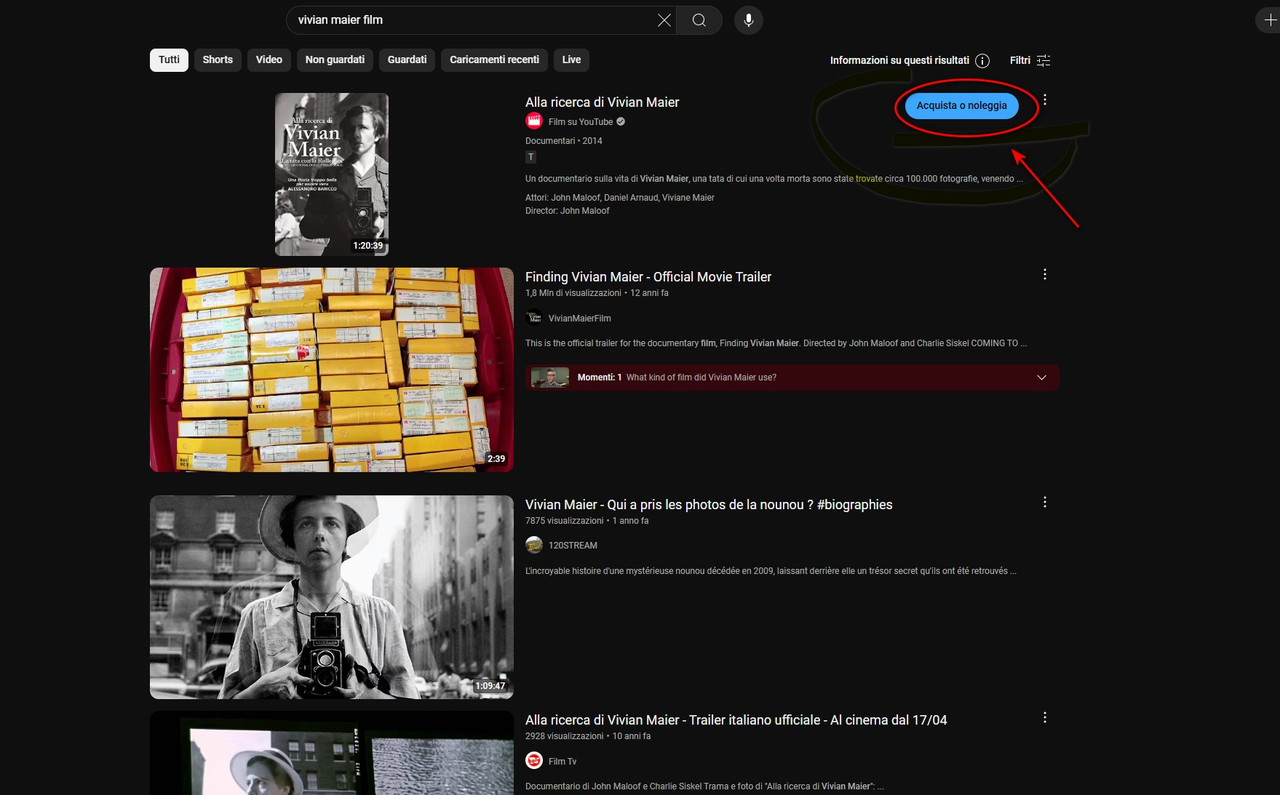Image resolution: width=1280 pixels, height=795 pixels.
Task: Select the 'Caricamenti recenti' filter chip
Action: tap(494, 60)
